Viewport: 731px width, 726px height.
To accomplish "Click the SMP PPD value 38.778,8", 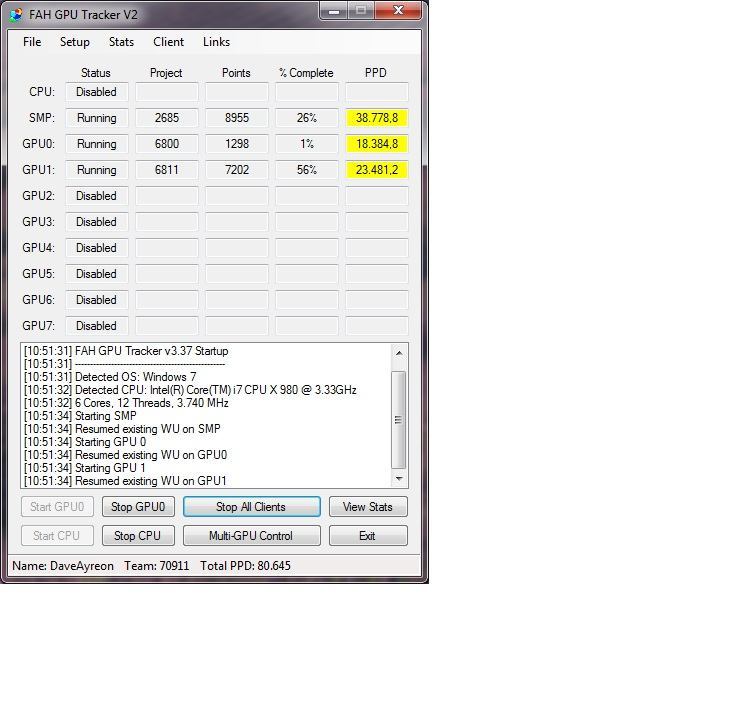I will (377, 118).
